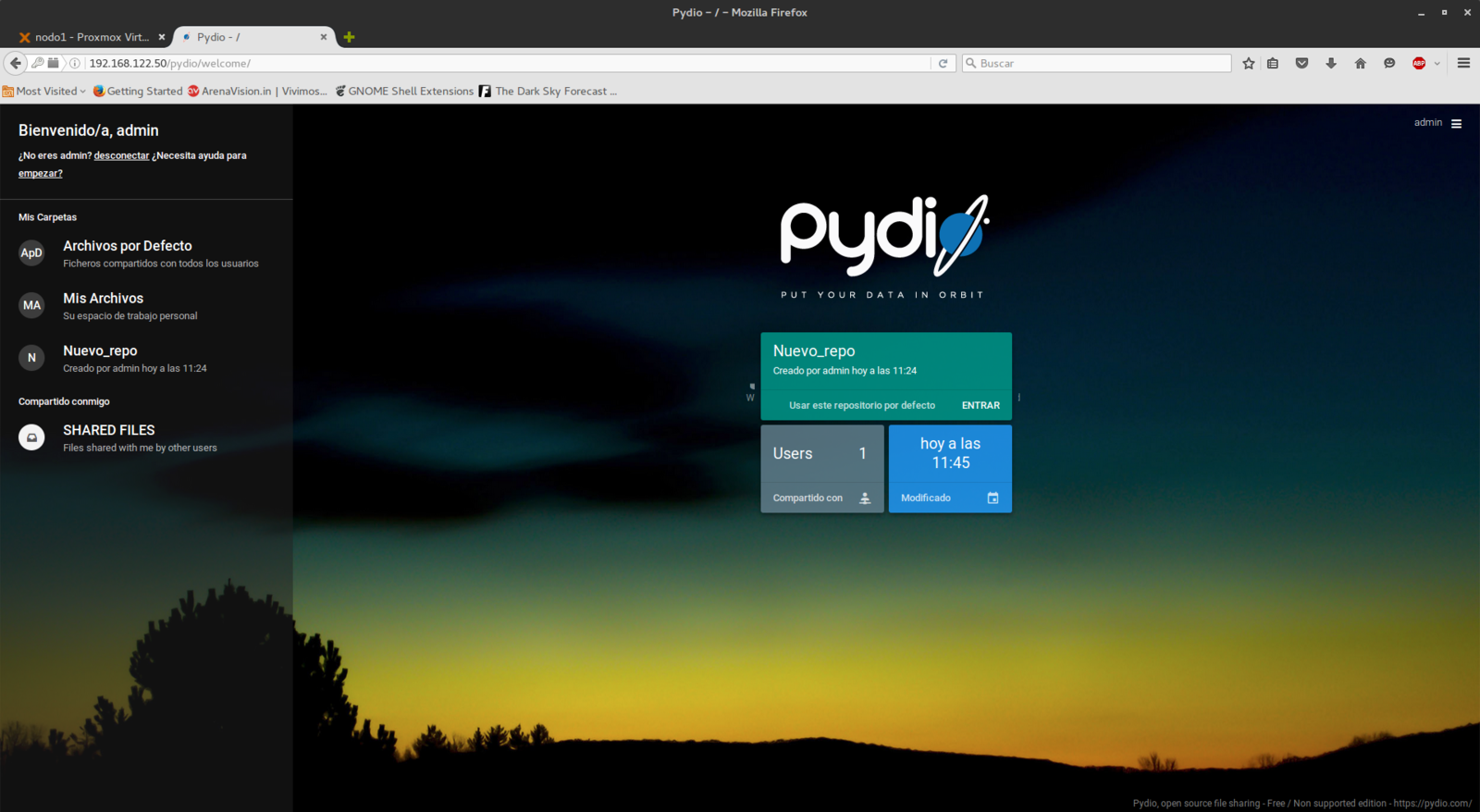1480x812 pixels.
Task: Open GNOME Shell Extensions bookmark
Action: [404, 91]
